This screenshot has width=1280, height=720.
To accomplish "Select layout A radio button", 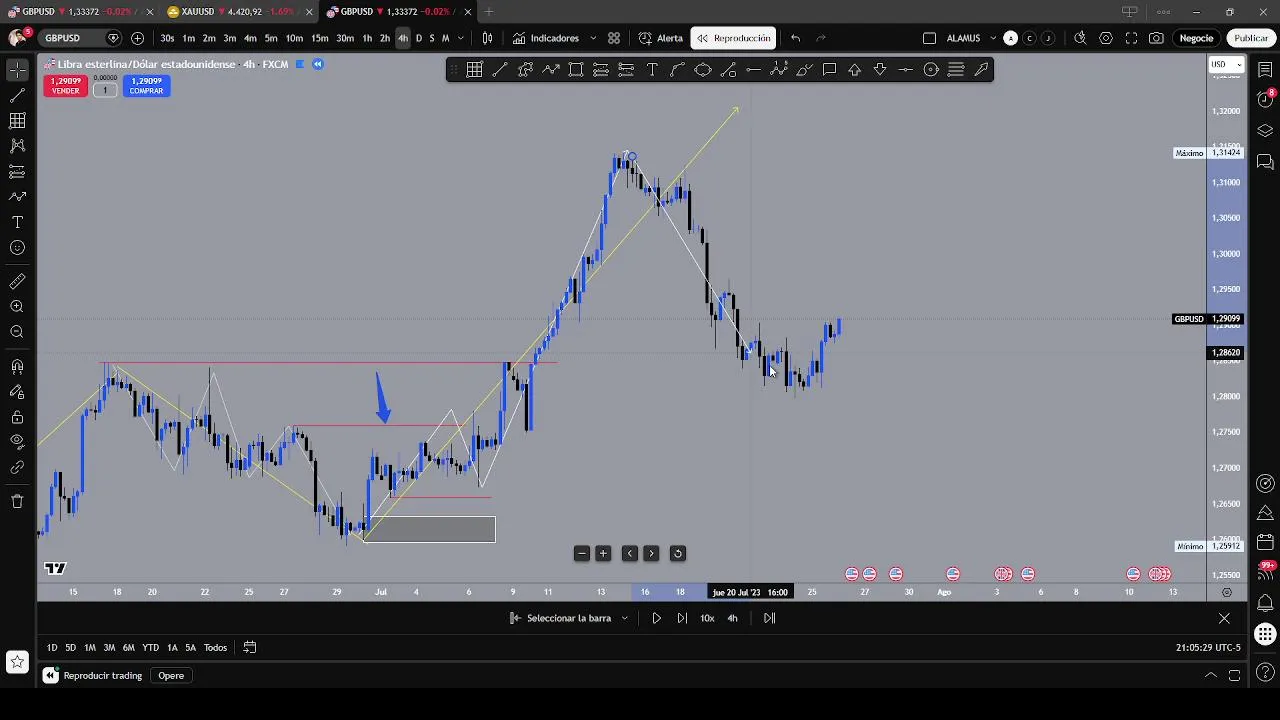I will 1010,38.
